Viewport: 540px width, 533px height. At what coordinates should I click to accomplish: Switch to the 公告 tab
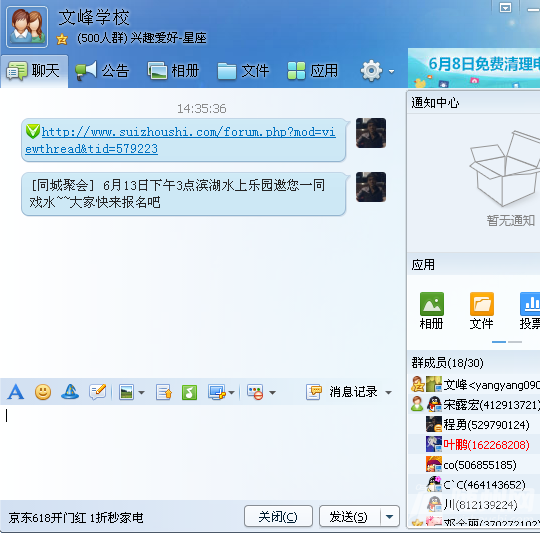102,71
